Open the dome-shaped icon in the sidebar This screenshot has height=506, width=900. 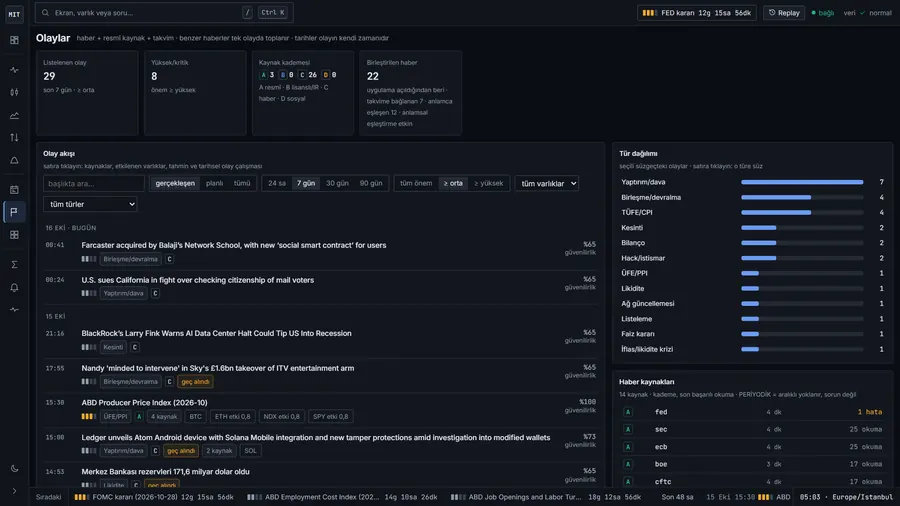click(x=14, y=161)
